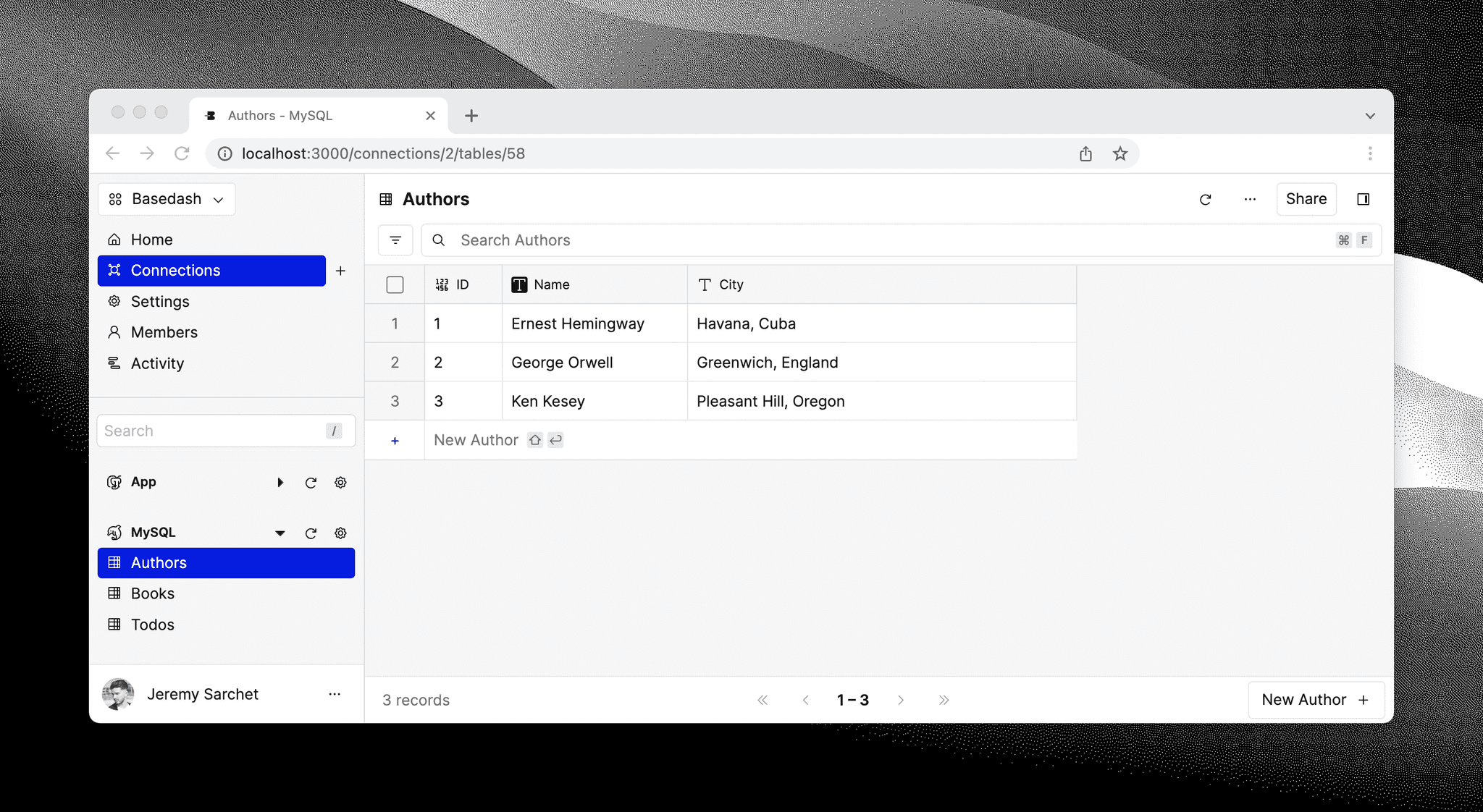Toggle the right side panel
The height and width of the screenshot is (812, 1483).
[x=1364, y=199]
